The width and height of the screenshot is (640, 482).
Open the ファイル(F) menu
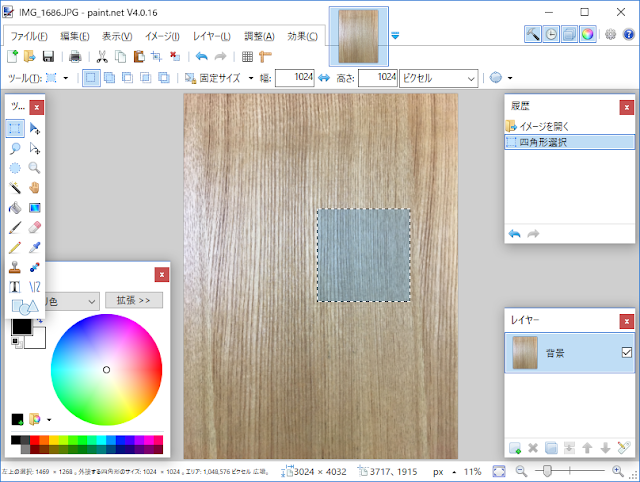tap(29, 36)
